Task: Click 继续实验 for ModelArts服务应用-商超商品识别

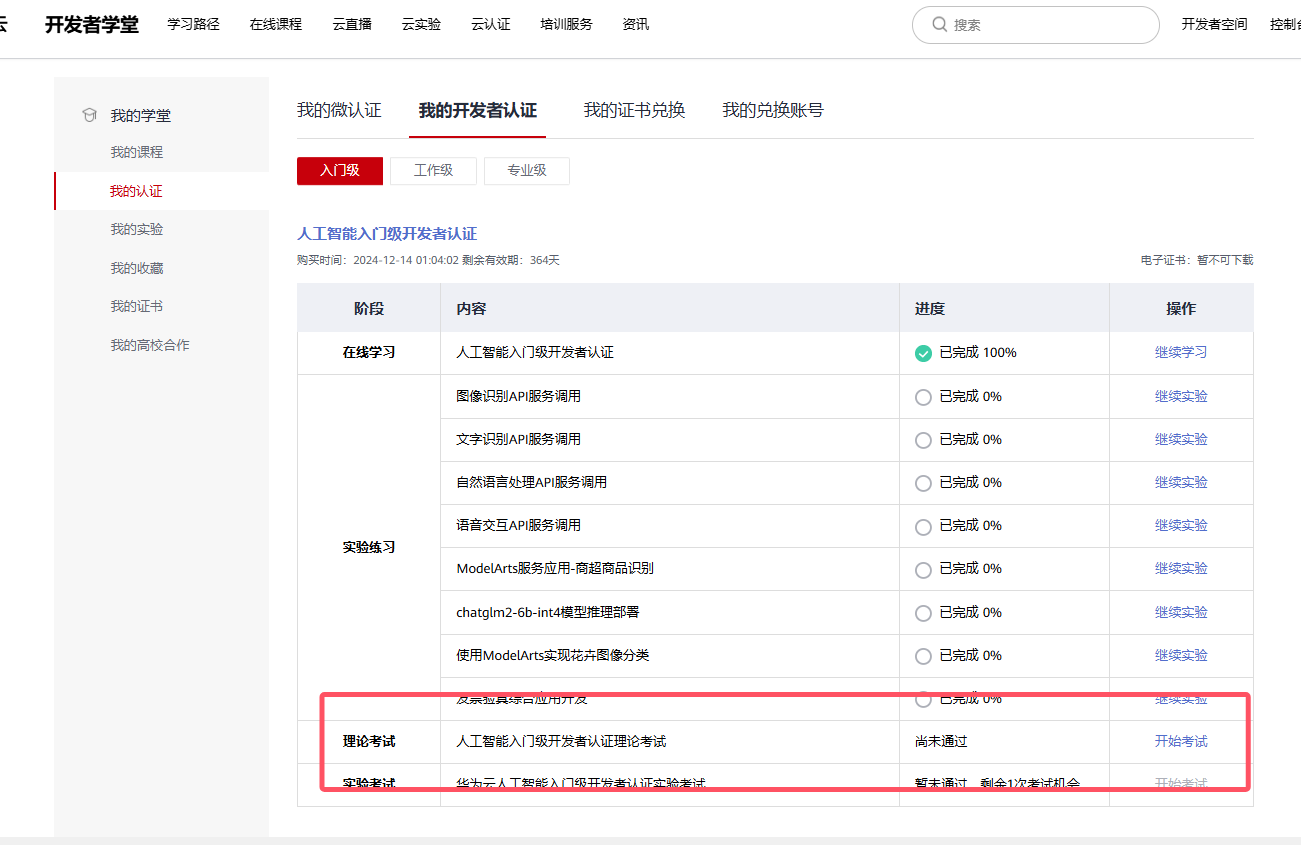Action: coord(1181,569)
